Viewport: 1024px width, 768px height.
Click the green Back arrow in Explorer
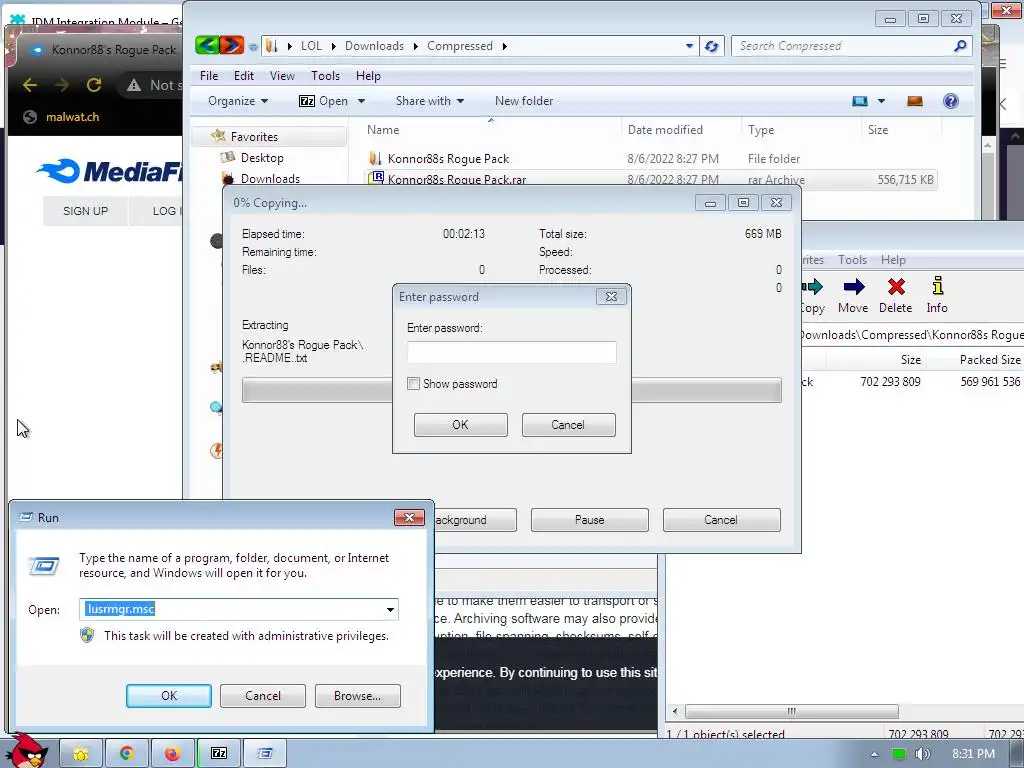(x=207, y=45)
